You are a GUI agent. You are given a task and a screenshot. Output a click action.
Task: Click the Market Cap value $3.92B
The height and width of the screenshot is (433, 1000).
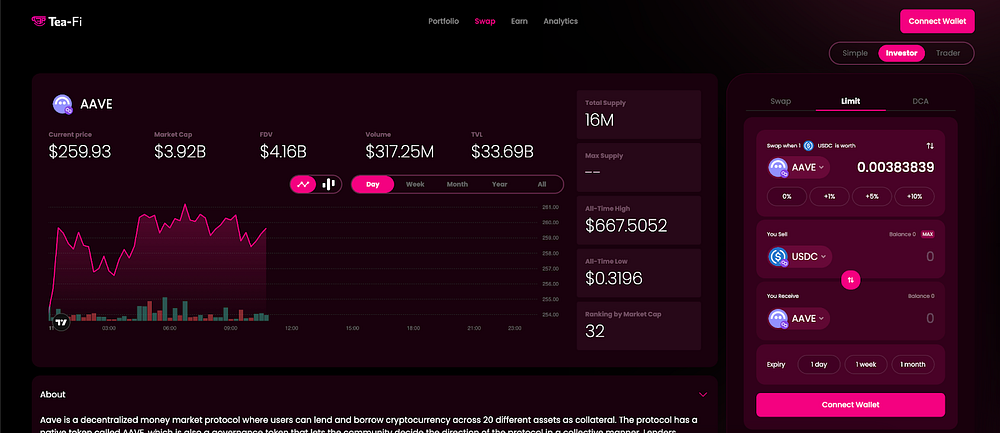pyautogui.click(x=180, y=152)
